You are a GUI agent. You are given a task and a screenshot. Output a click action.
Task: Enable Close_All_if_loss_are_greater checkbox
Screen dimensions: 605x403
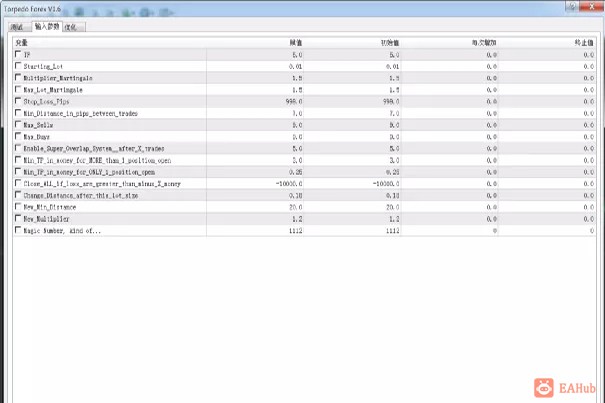pos(18,183)
